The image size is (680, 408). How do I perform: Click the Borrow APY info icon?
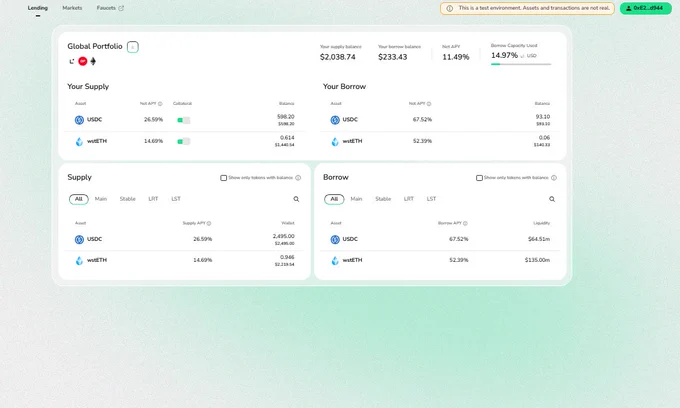pyautogui.click(x=465, y=223)
